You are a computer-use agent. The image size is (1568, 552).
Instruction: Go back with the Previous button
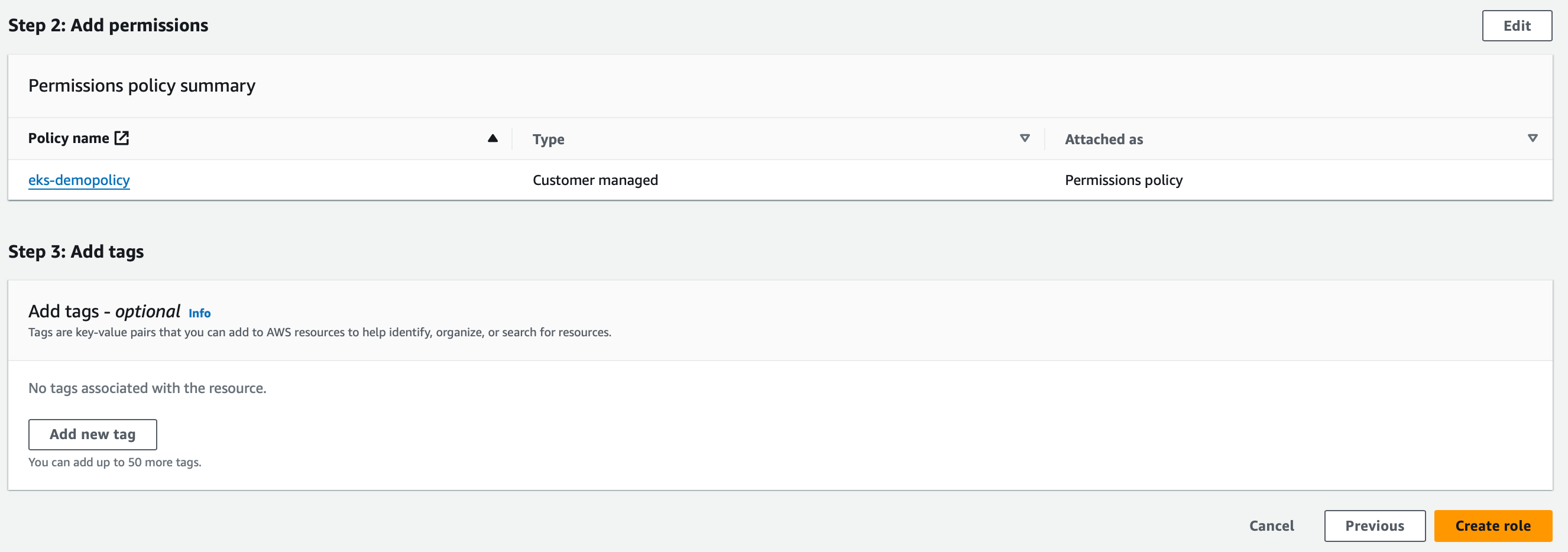click(x=1375, y=525)
